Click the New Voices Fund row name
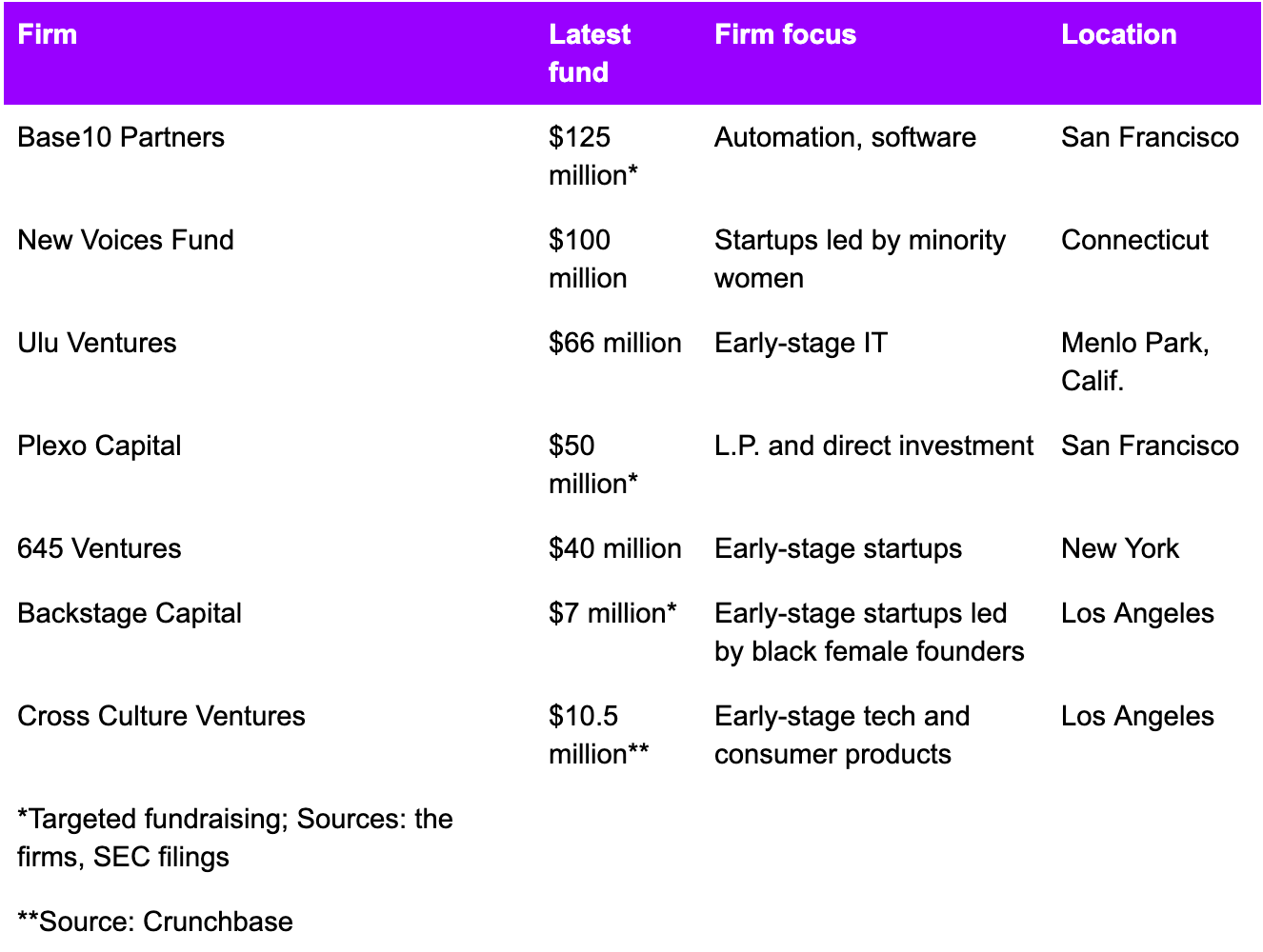Image resolution: width=1263 pixels, height=952 pixels. pyautogui.click(x=126, y=240)
